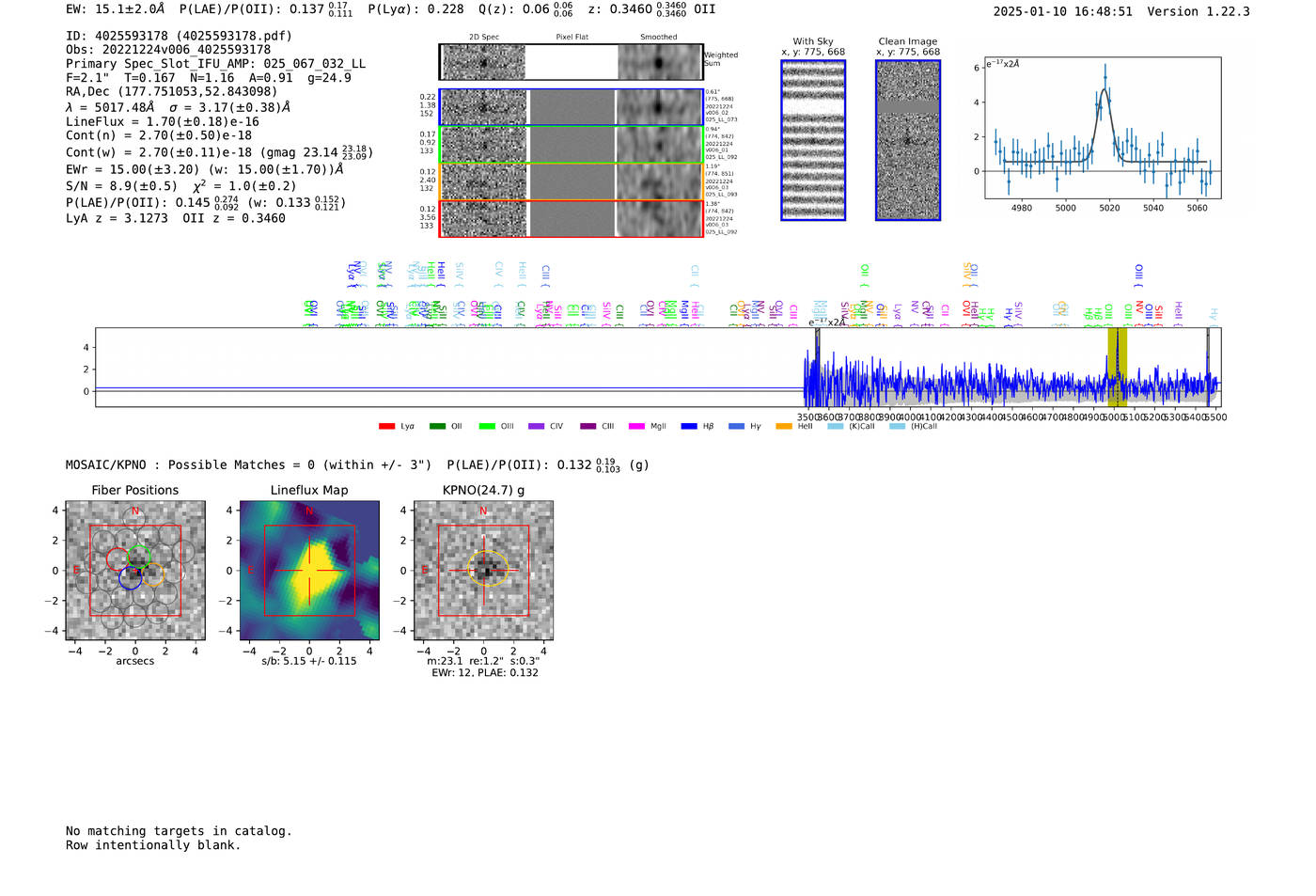The image size is (1316, 896).
Task: Click the orange HeII legend swatch
Action: coord(784,426)
